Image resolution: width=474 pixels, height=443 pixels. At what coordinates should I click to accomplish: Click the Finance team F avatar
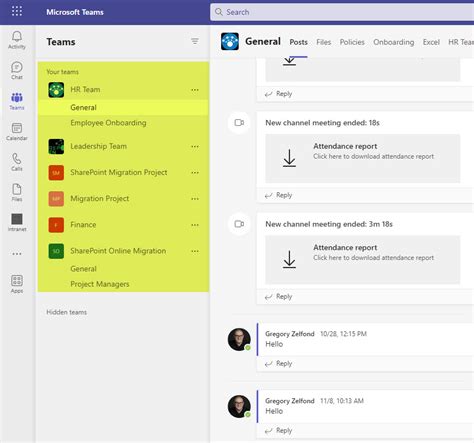click(x=56, y=225)
